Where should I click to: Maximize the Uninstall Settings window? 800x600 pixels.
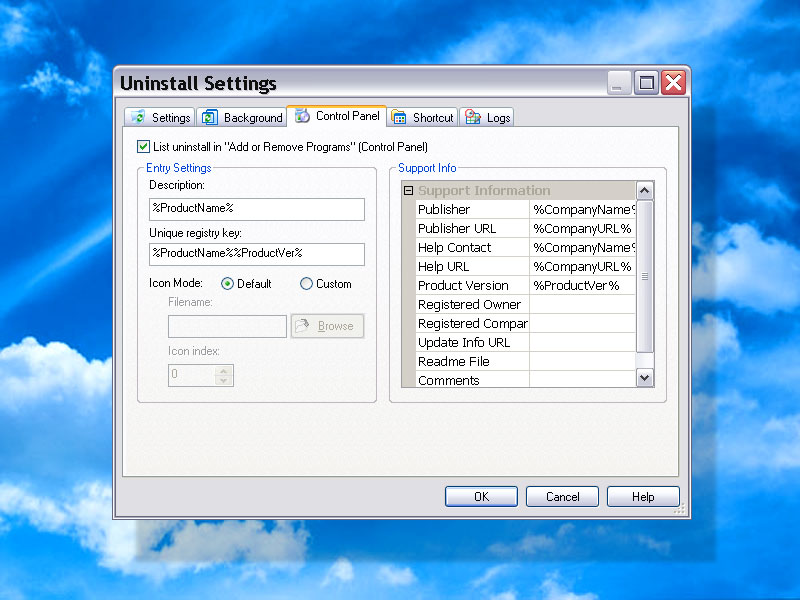pyautogui.click(x=646, y=82)
